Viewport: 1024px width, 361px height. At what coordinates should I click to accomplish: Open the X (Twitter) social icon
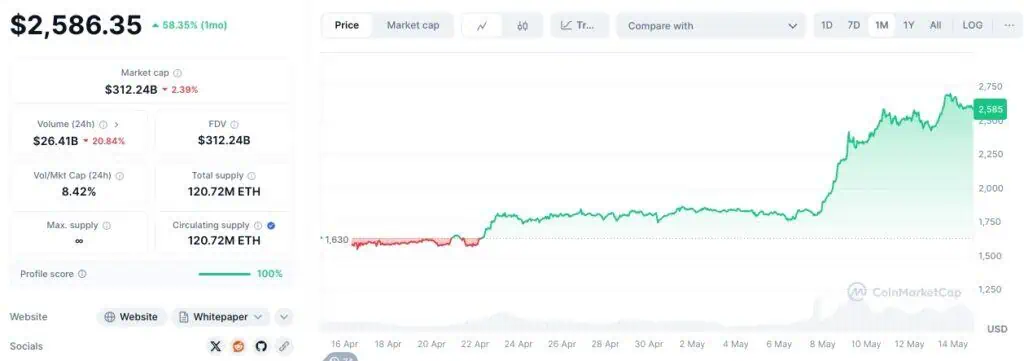(216, 346)
